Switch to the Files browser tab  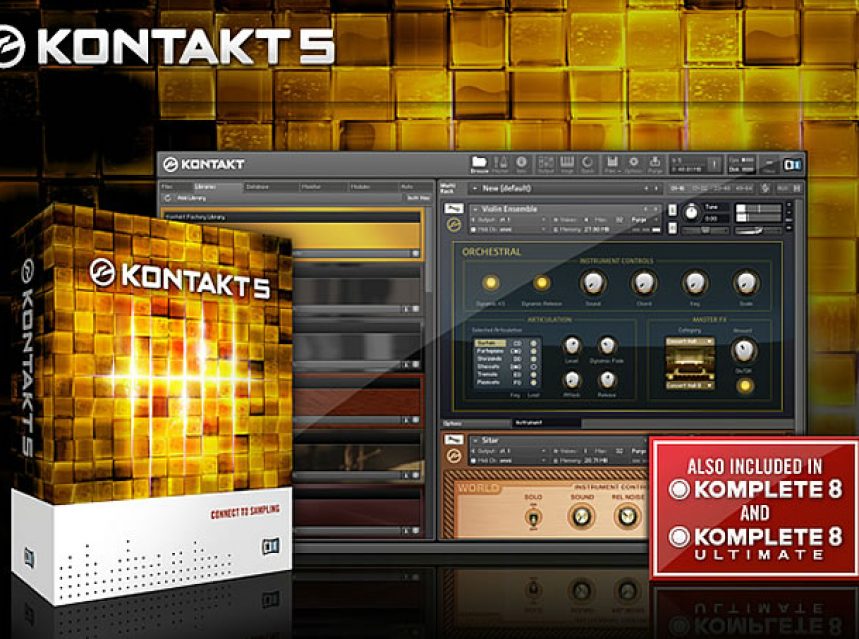pyautogui.click(x=174, y=187)
